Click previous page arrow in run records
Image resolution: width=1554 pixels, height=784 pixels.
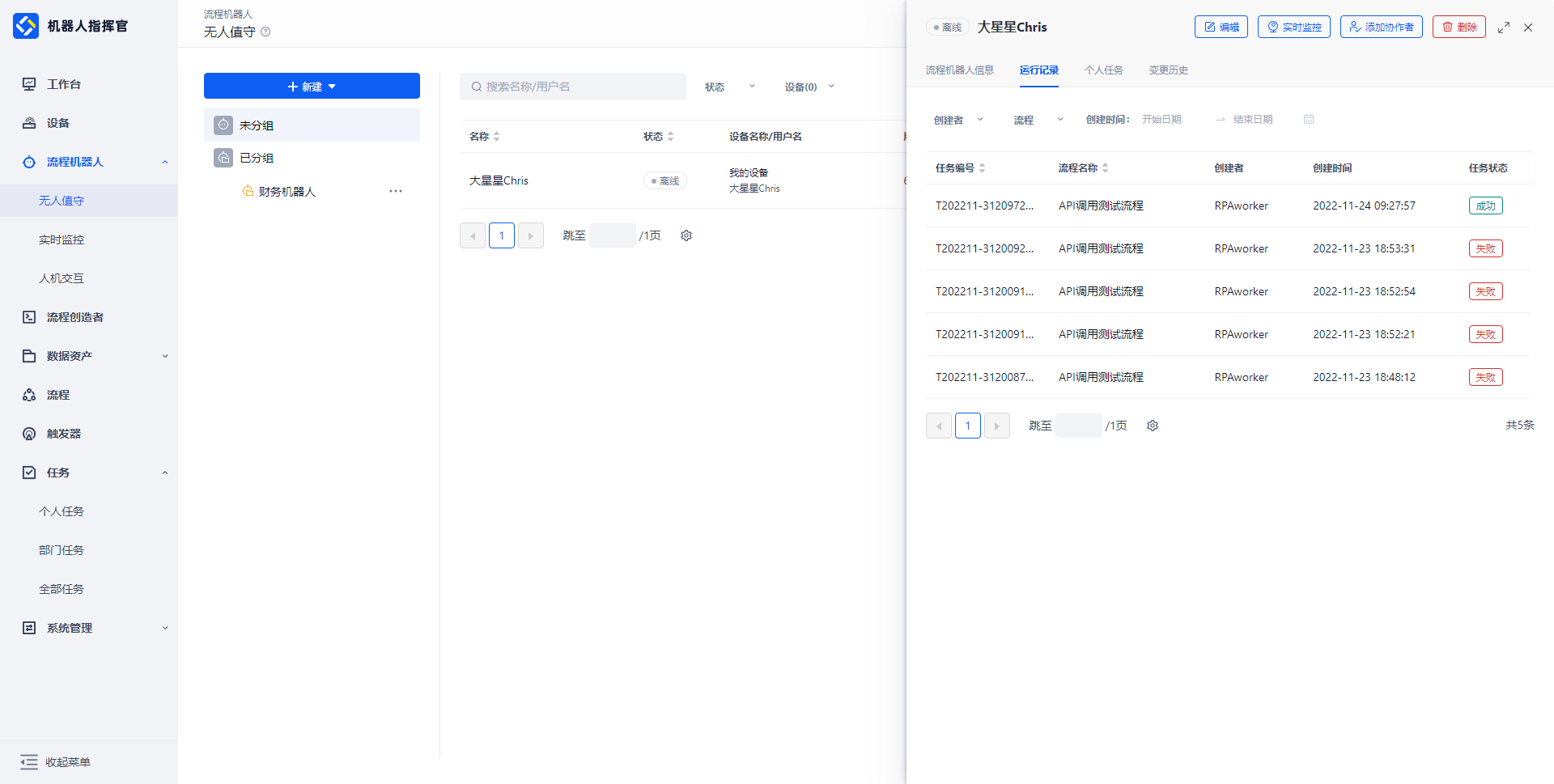coord(939,426)
